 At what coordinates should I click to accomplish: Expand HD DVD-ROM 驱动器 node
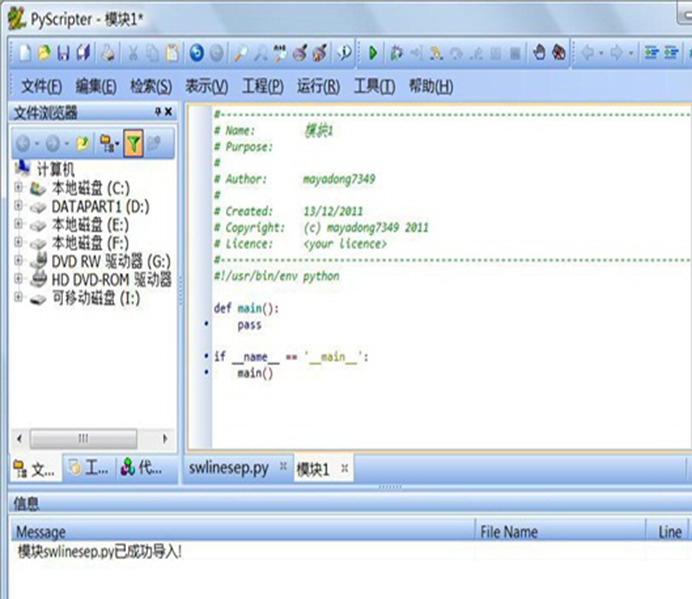click(18, 279)
